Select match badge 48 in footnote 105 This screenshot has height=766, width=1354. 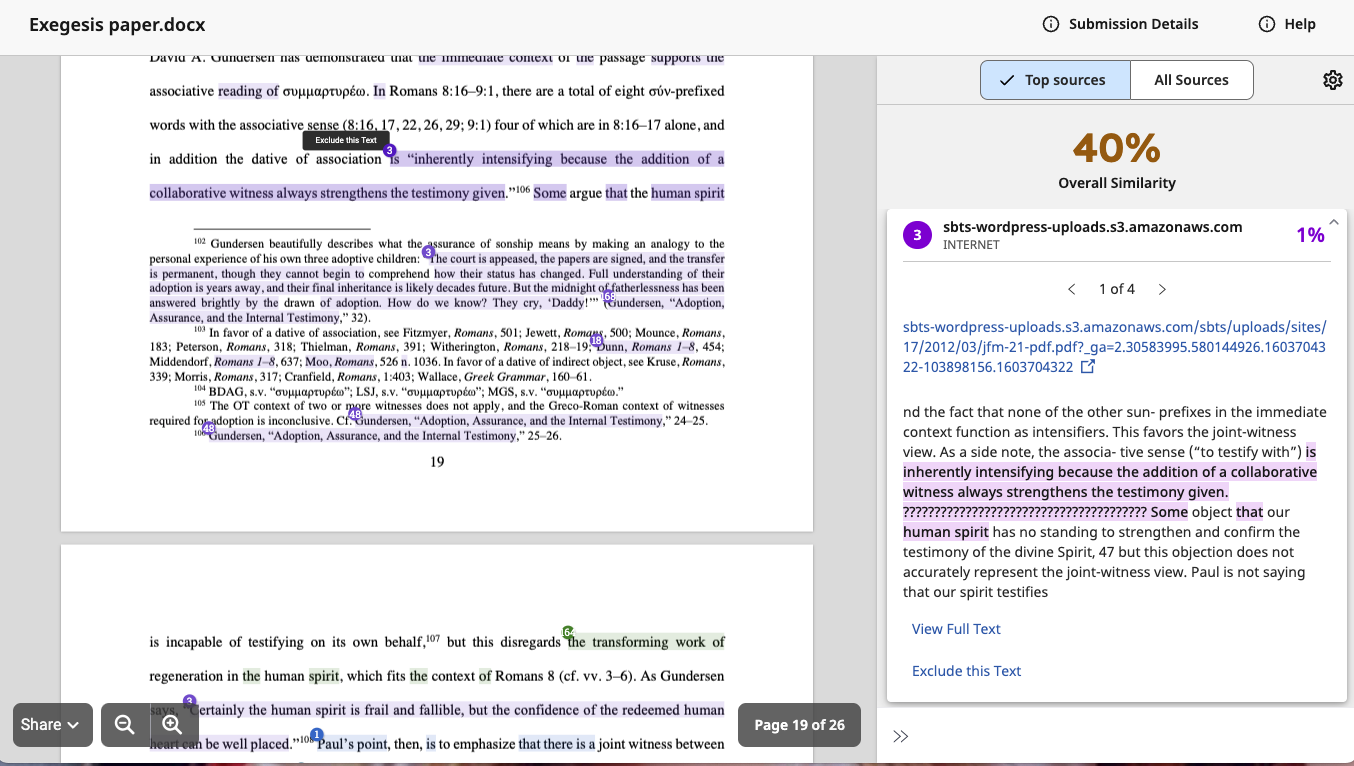355,414
